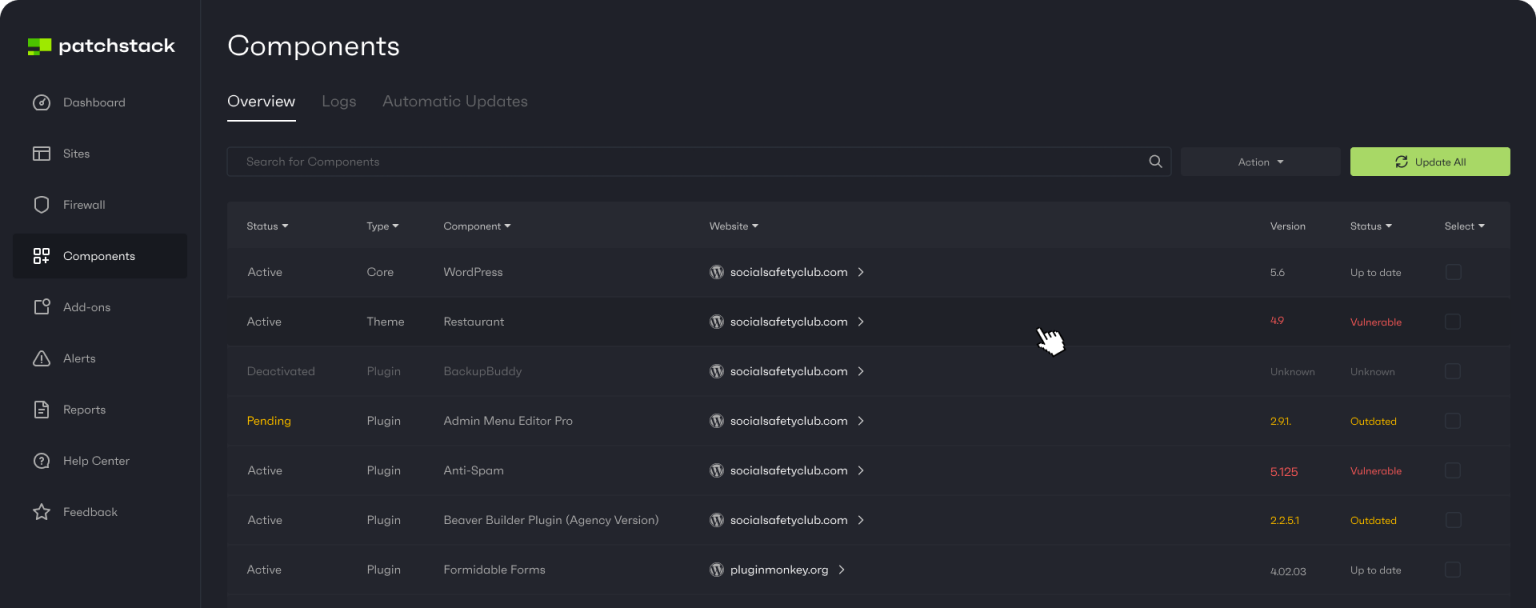Click the Firewall shield icon
The width and height of the screenshot is (1536, 608).
tap(41, 205)
